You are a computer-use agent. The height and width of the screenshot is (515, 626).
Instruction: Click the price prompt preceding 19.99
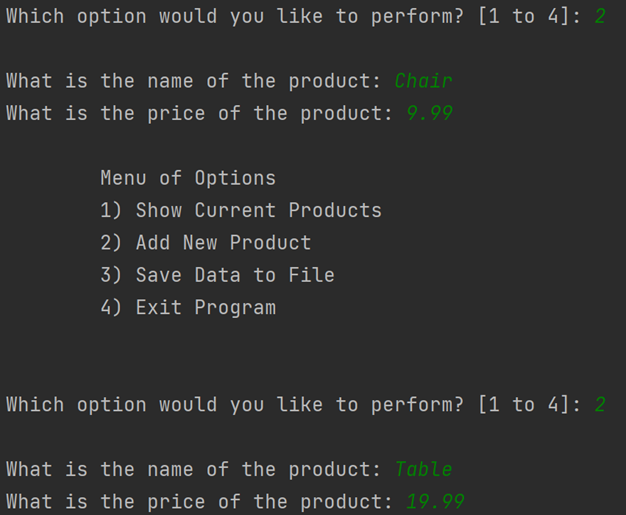pos(200,501)
